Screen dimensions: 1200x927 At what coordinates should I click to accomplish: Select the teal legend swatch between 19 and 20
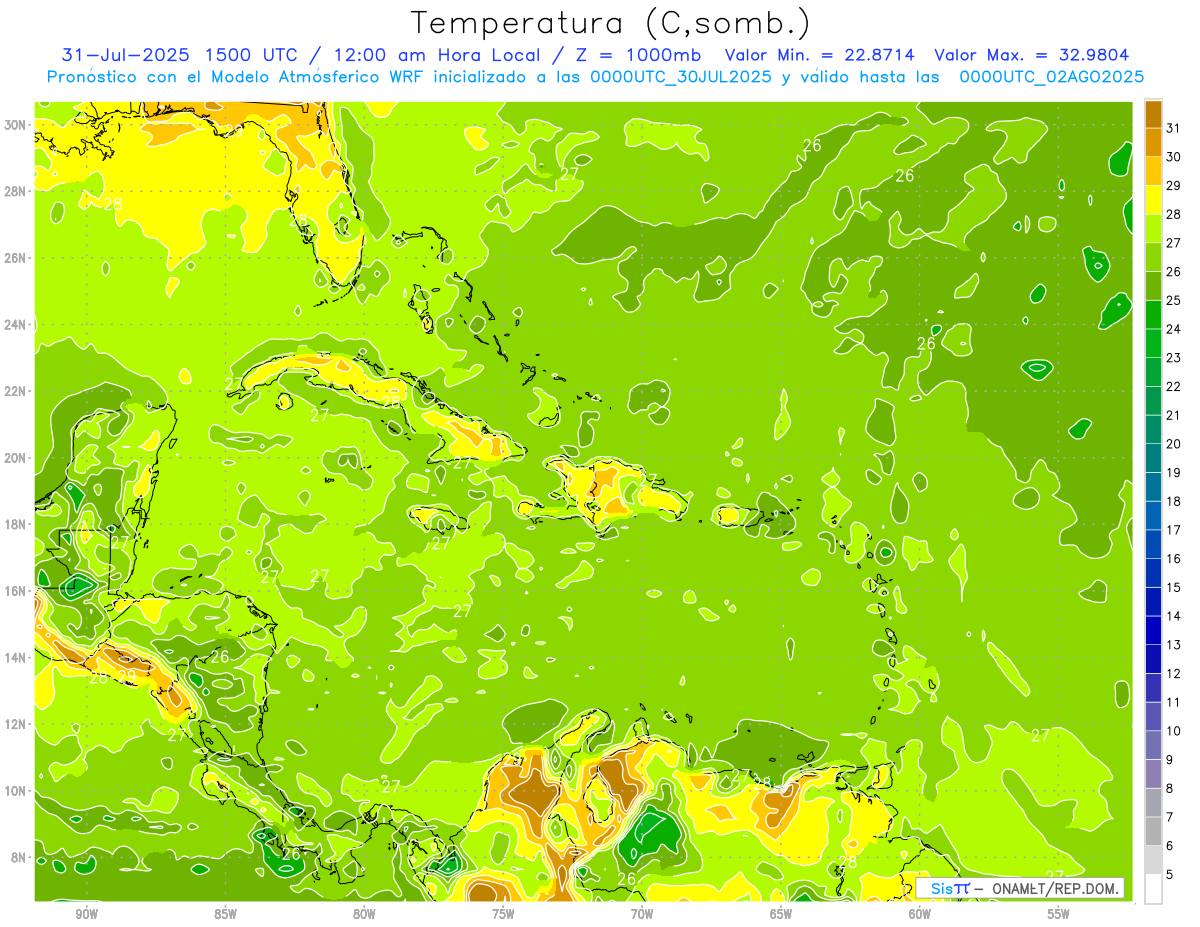point(1153,458)
